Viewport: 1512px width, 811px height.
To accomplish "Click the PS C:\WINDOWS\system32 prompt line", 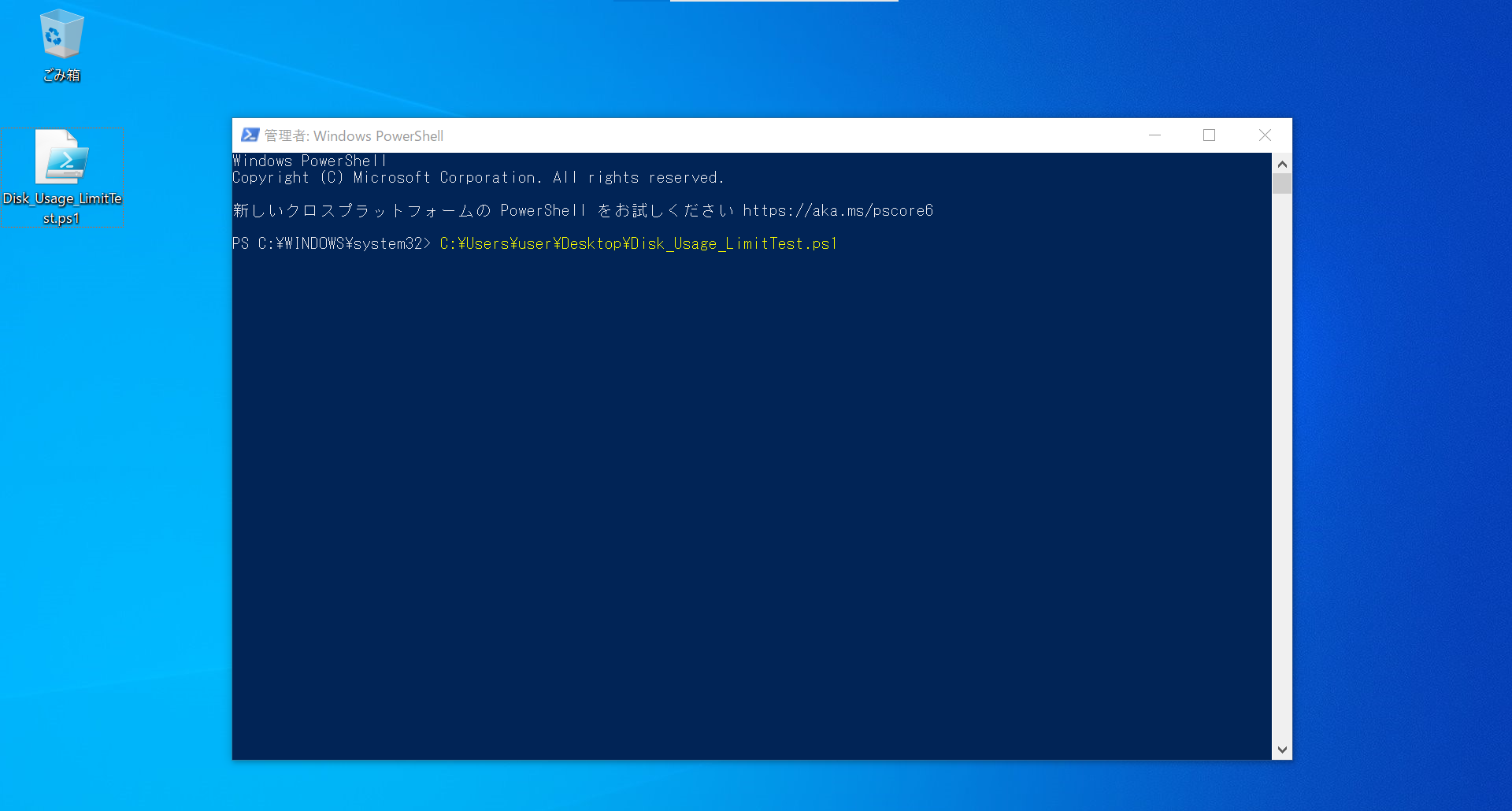I will tap(331, 243).
